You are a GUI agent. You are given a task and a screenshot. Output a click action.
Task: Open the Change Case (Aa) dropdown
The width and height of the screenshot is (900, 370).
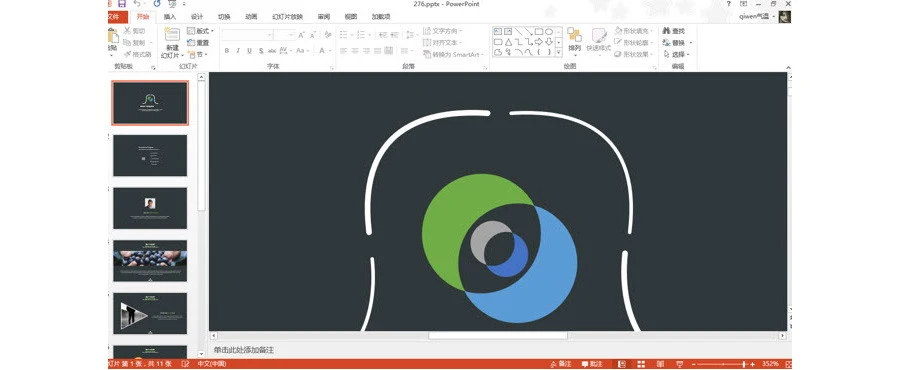tap(301, 50)
